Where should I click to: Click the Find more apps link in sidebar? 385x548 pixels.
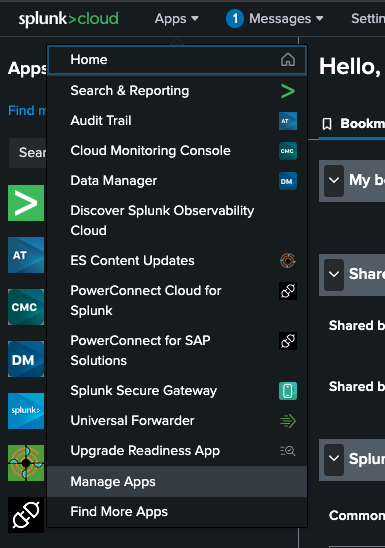click(x=27, y=110)
